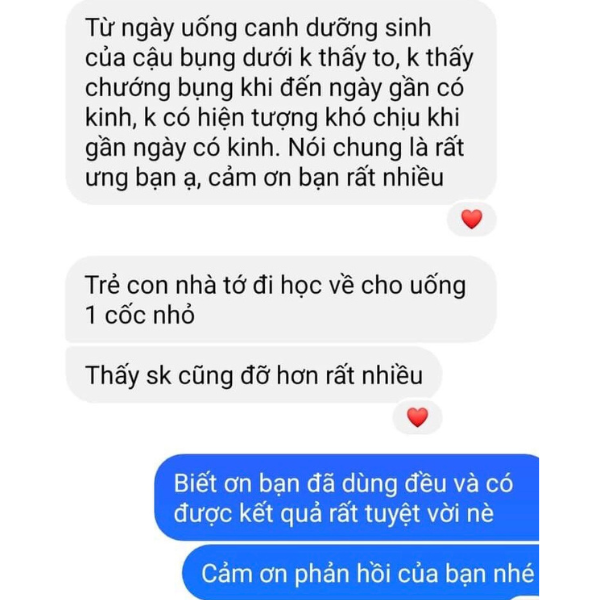Click the phrase 'Nói chung là rất ưng'
This screenshot has width=600, height=600.
click(x=275, y=163)
